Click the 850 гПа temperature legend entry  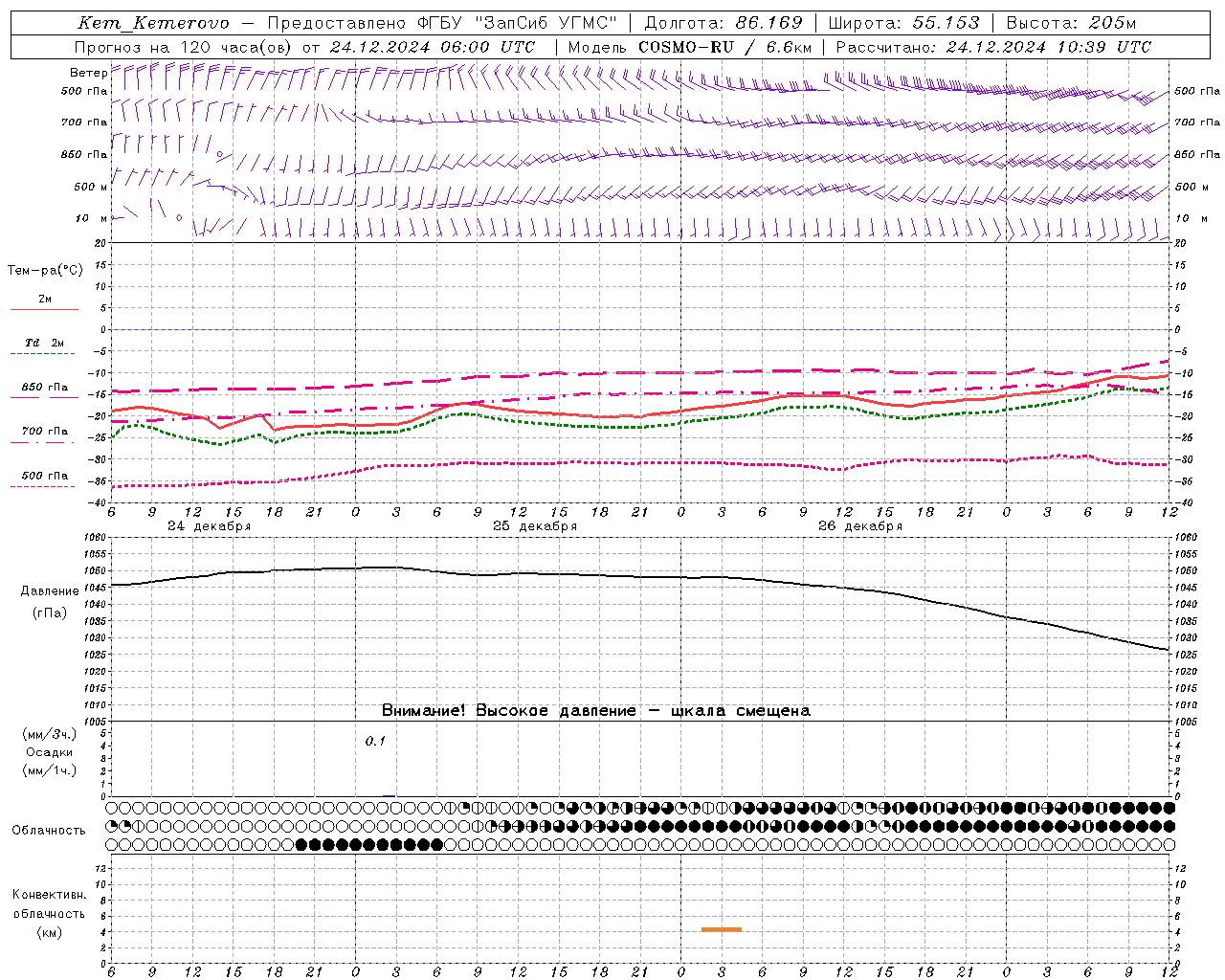coord(44,388)
